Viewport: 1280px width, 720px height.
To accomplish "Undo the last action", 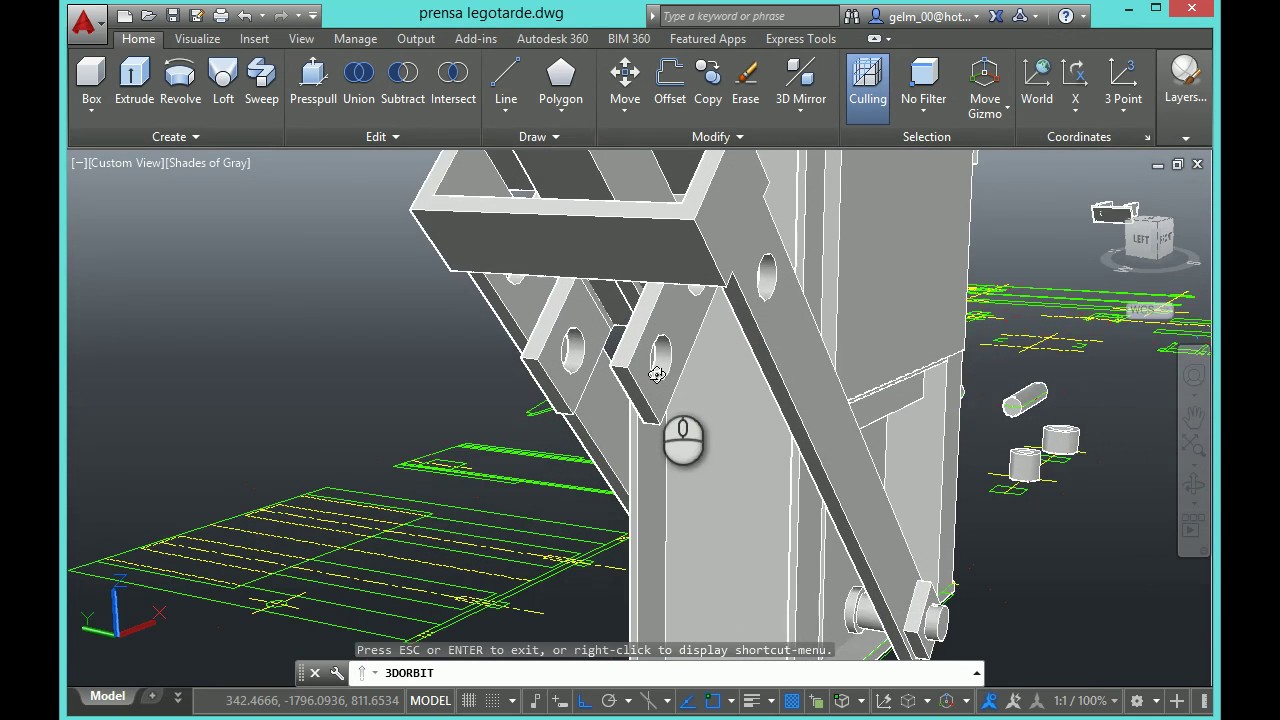I will [244, 15].
